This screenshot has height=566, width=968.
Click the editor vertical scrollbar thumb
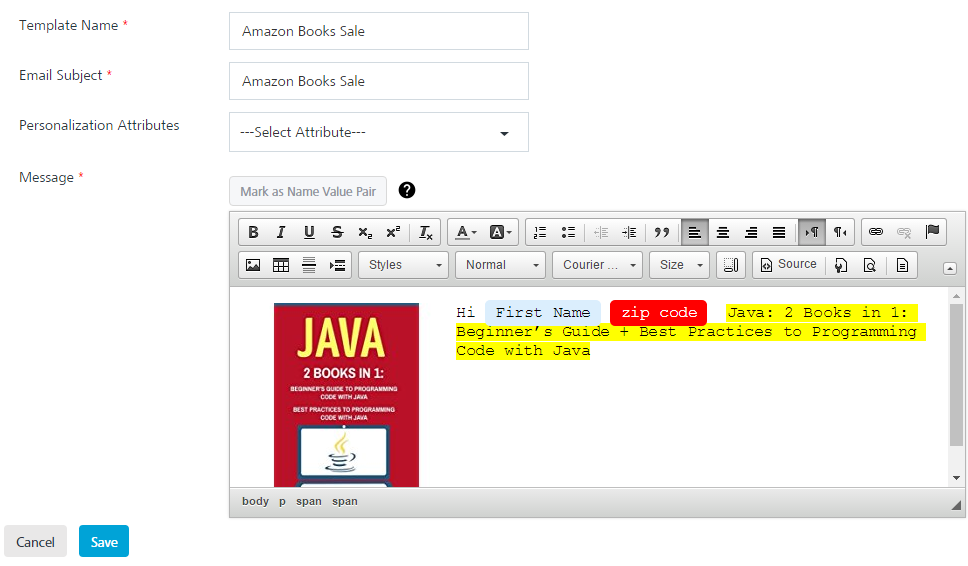point(956,375)
